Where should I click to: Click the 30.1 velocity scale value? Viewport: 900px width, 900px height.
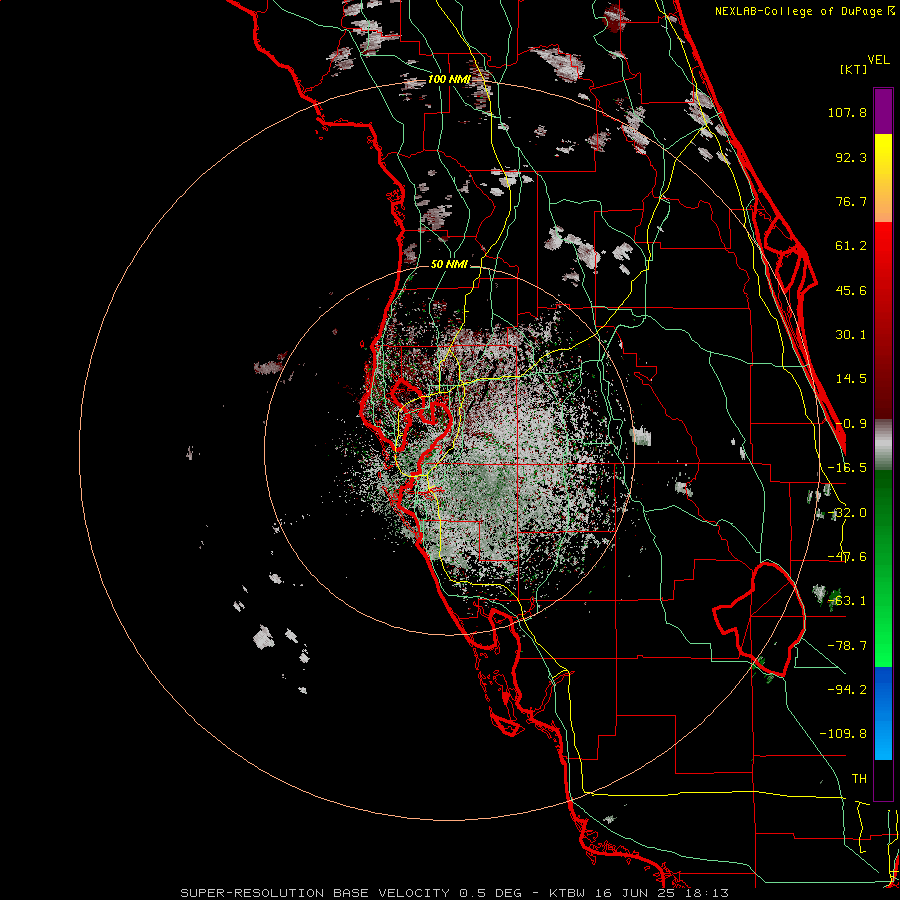coord(851,335)
